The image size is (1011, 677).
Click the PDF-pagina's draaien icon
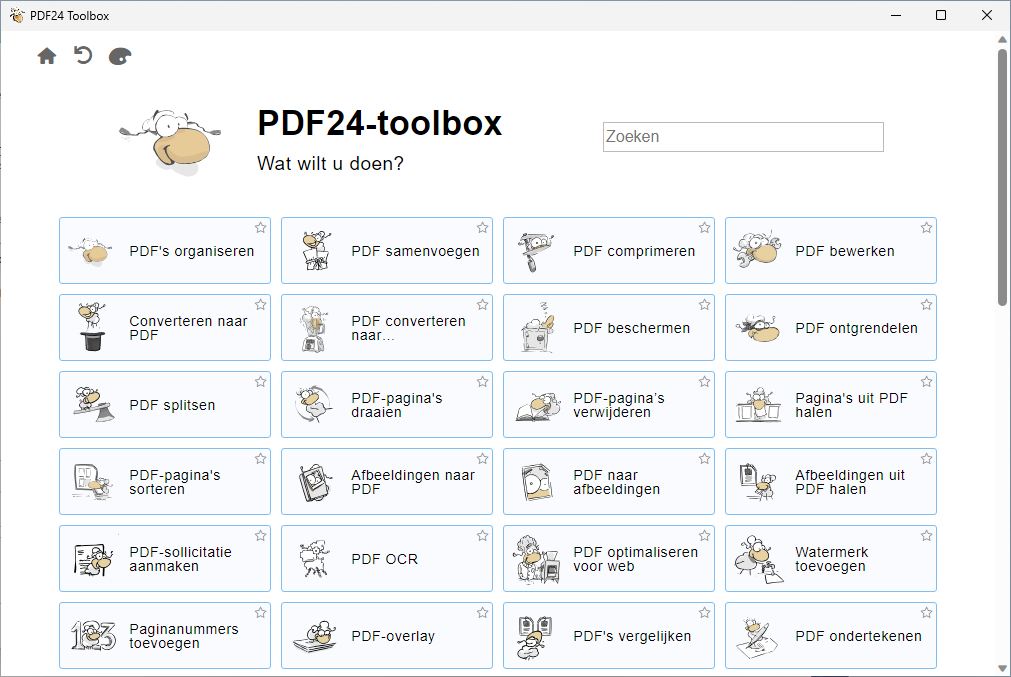coord(314,404)
